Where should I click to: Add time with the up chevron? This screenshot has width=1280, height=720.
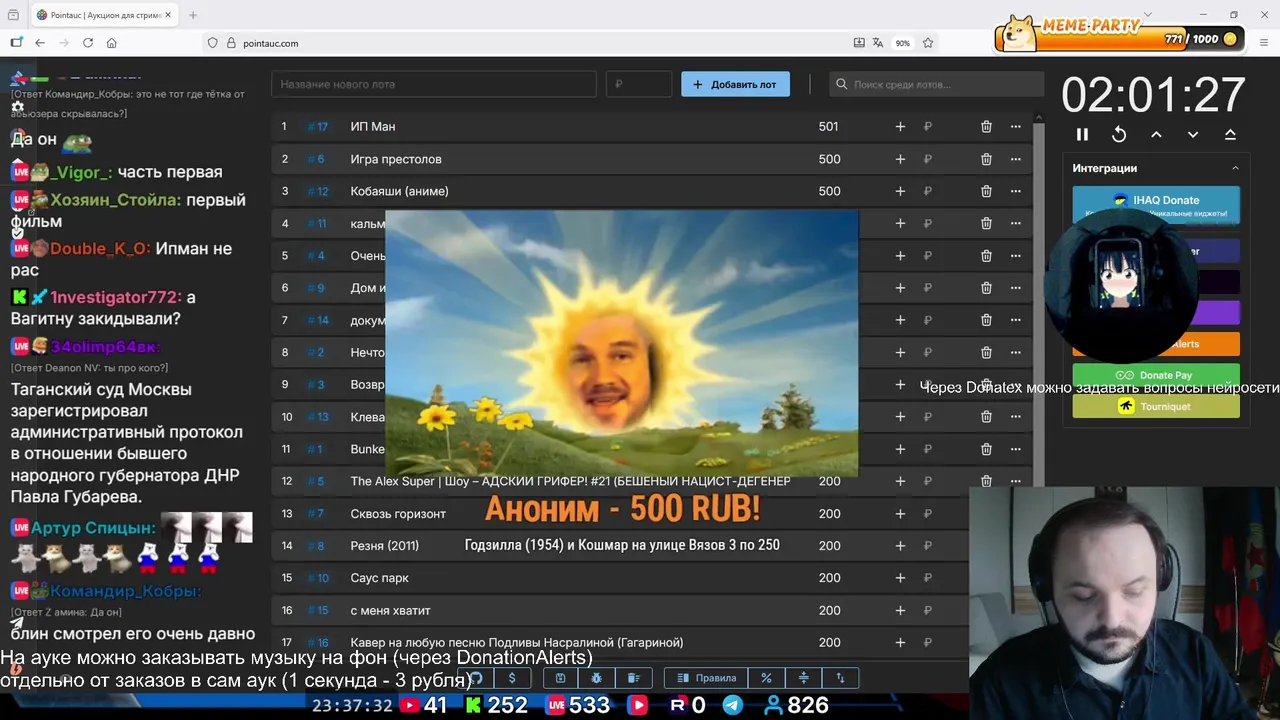tap(1156, 134)
